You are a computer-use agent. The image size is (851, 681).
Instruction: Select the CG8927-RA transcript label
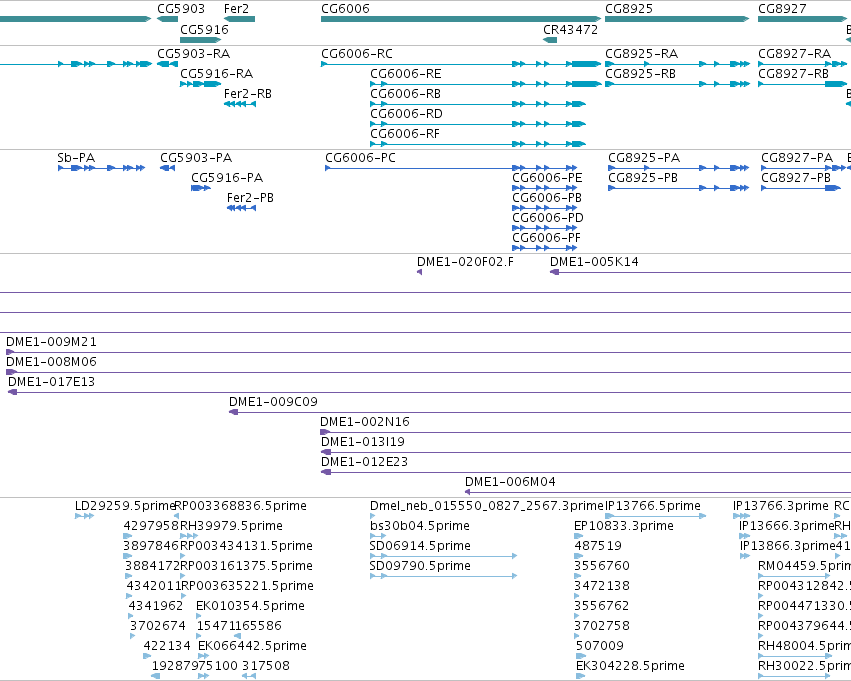[x=794, y=54]
